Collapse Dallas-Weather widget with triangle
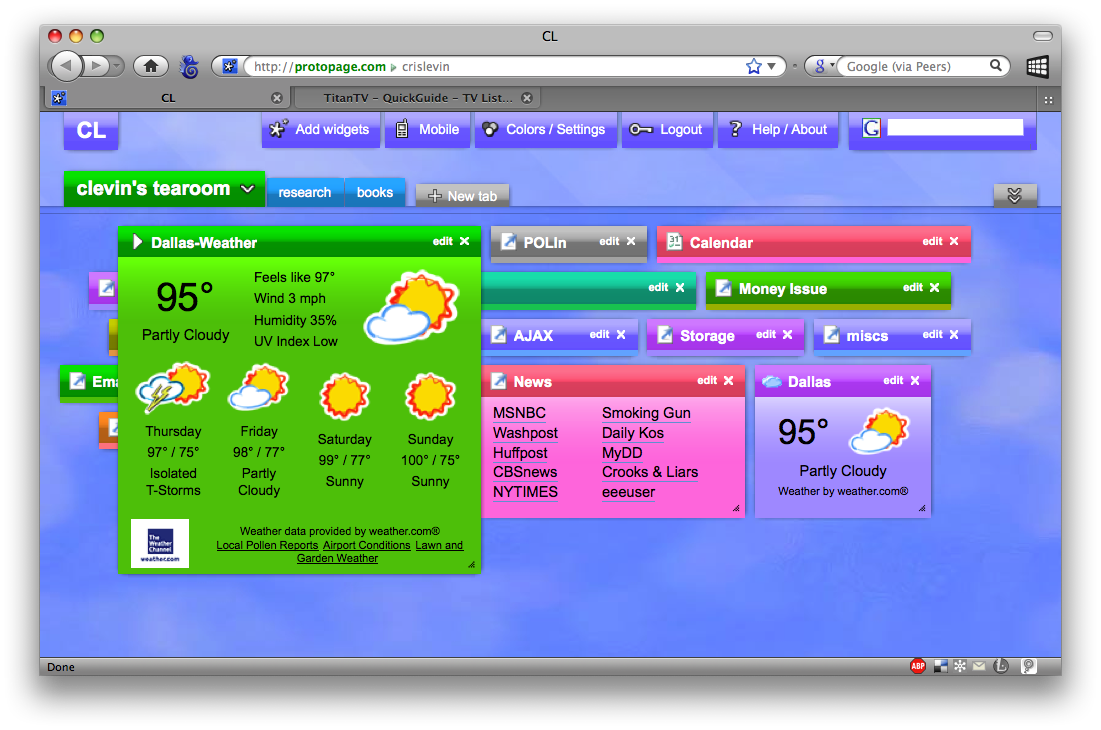This screenshot has height=730, width=1101. (x=138, y=242)
